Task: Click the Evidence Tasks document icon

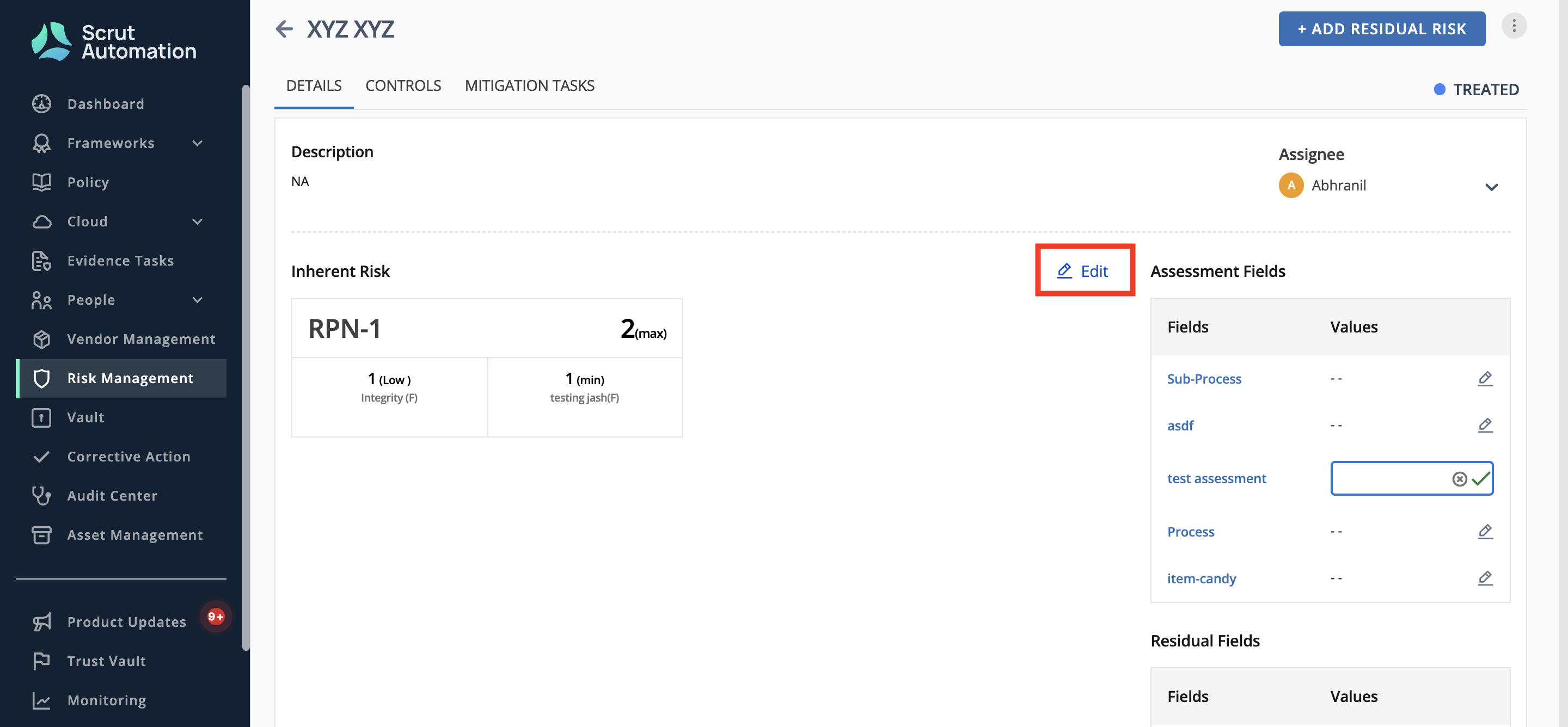Action: 41,261
